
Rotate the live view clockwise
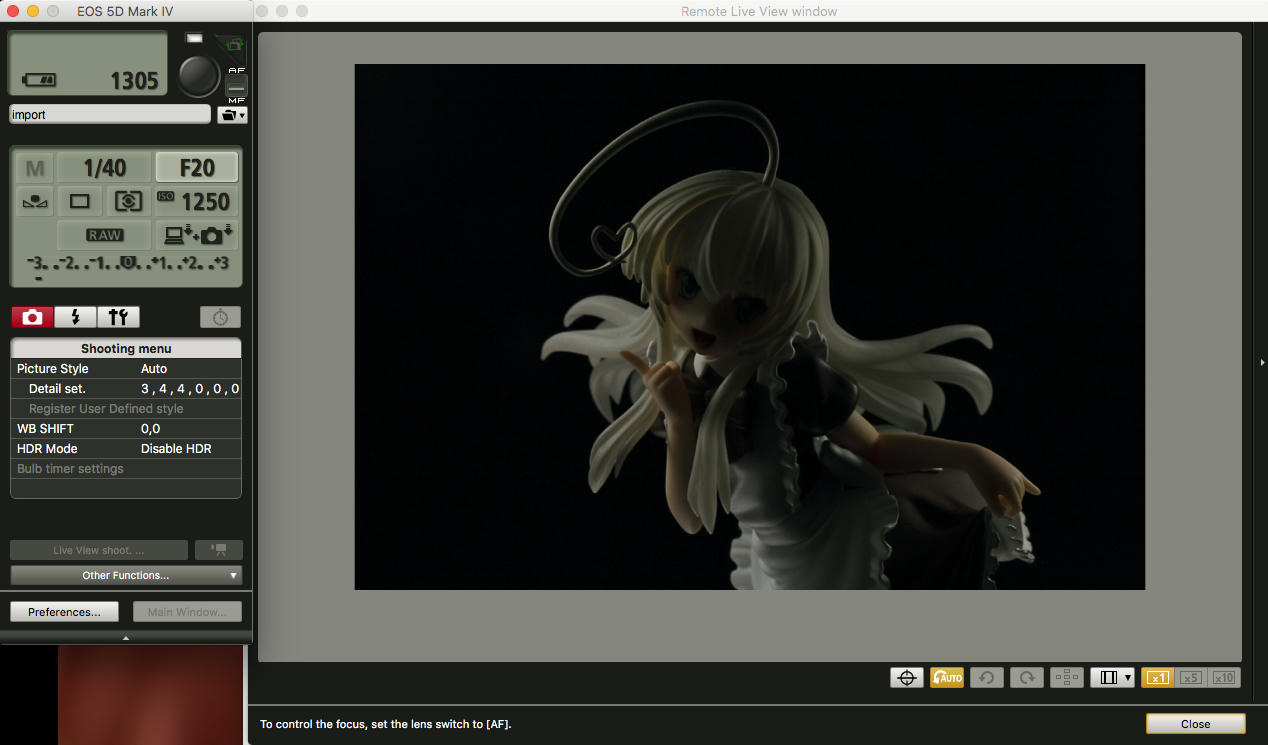(x=1027, y=677)
